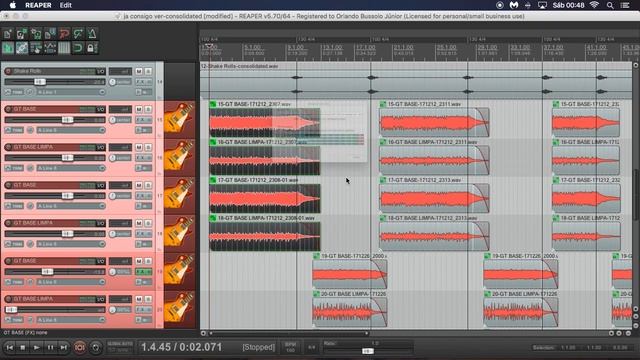This screenshot has width=640, height=360.
Task: Toggle envelope points move with items icon
Action: click(50, 48)
